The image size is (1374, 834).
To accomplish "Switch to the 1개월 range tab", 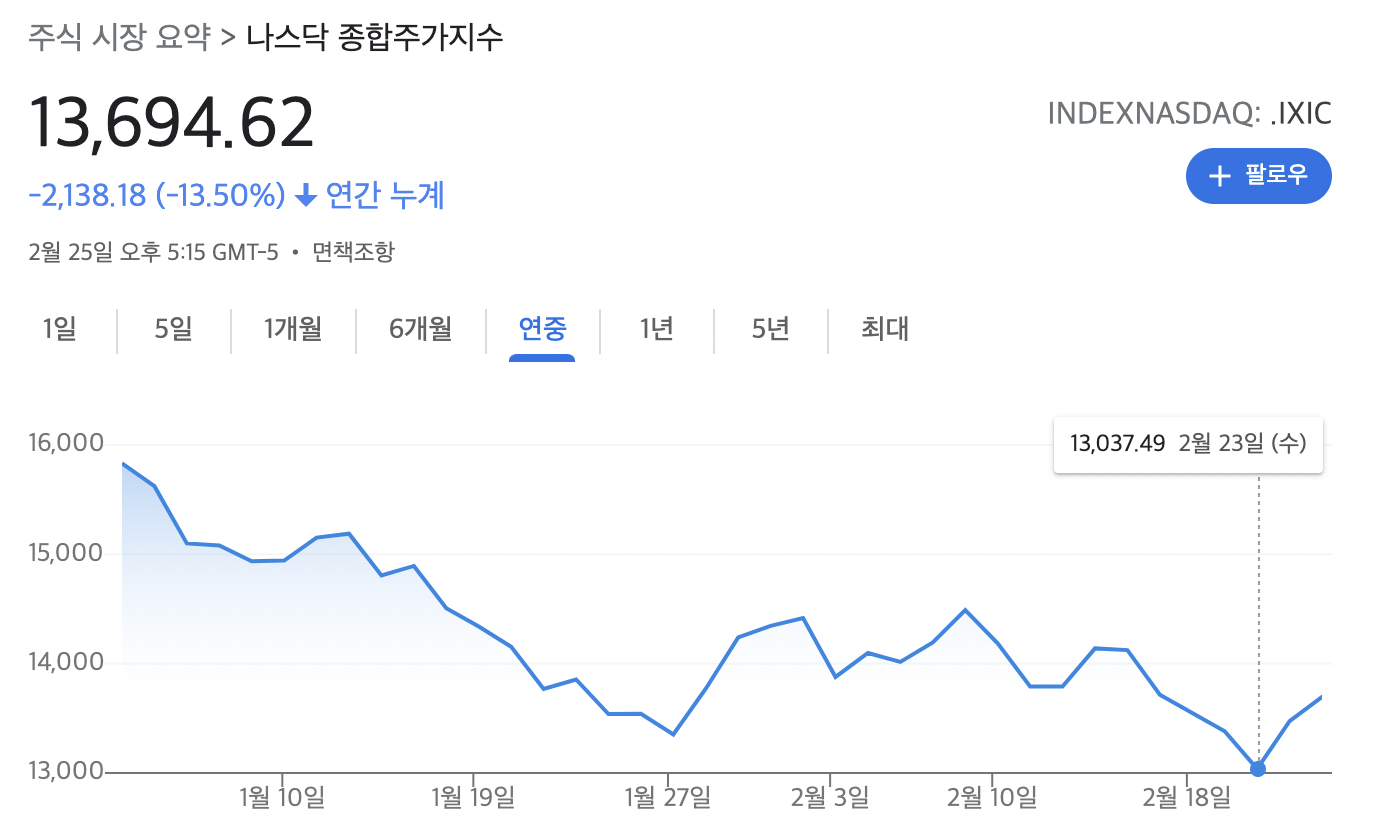I will 293,329.
